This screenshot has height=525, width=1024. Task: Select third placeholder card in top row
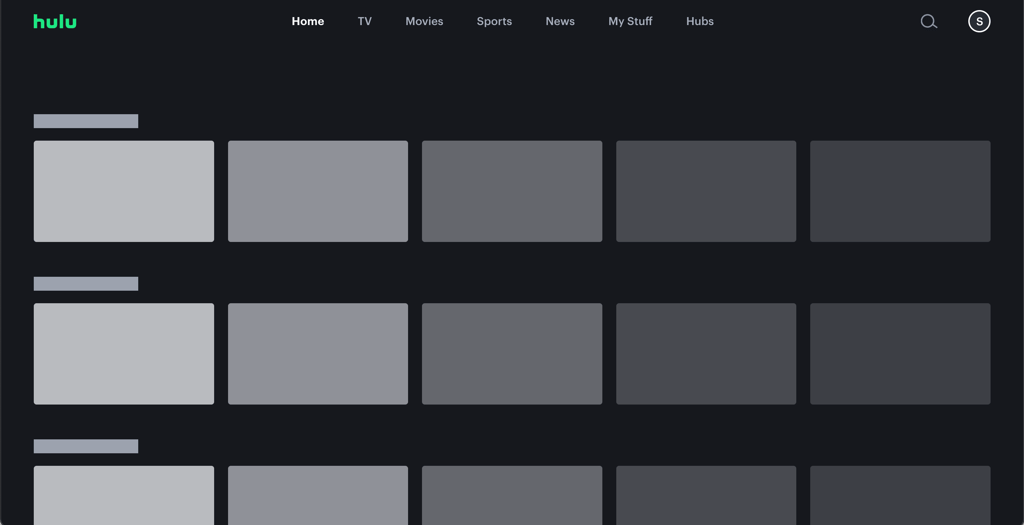[512, 191]
